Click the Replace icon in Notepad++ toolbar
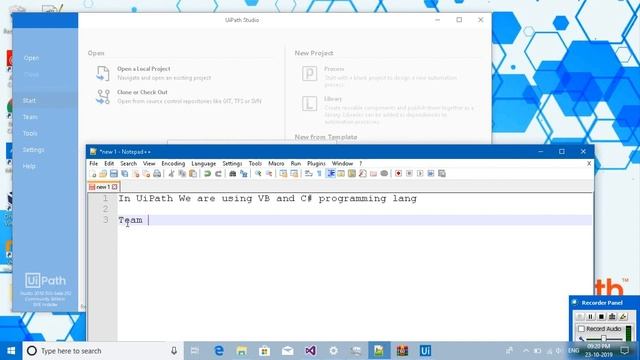This screenshot has height=360, width=640. (x=244, y=174)
